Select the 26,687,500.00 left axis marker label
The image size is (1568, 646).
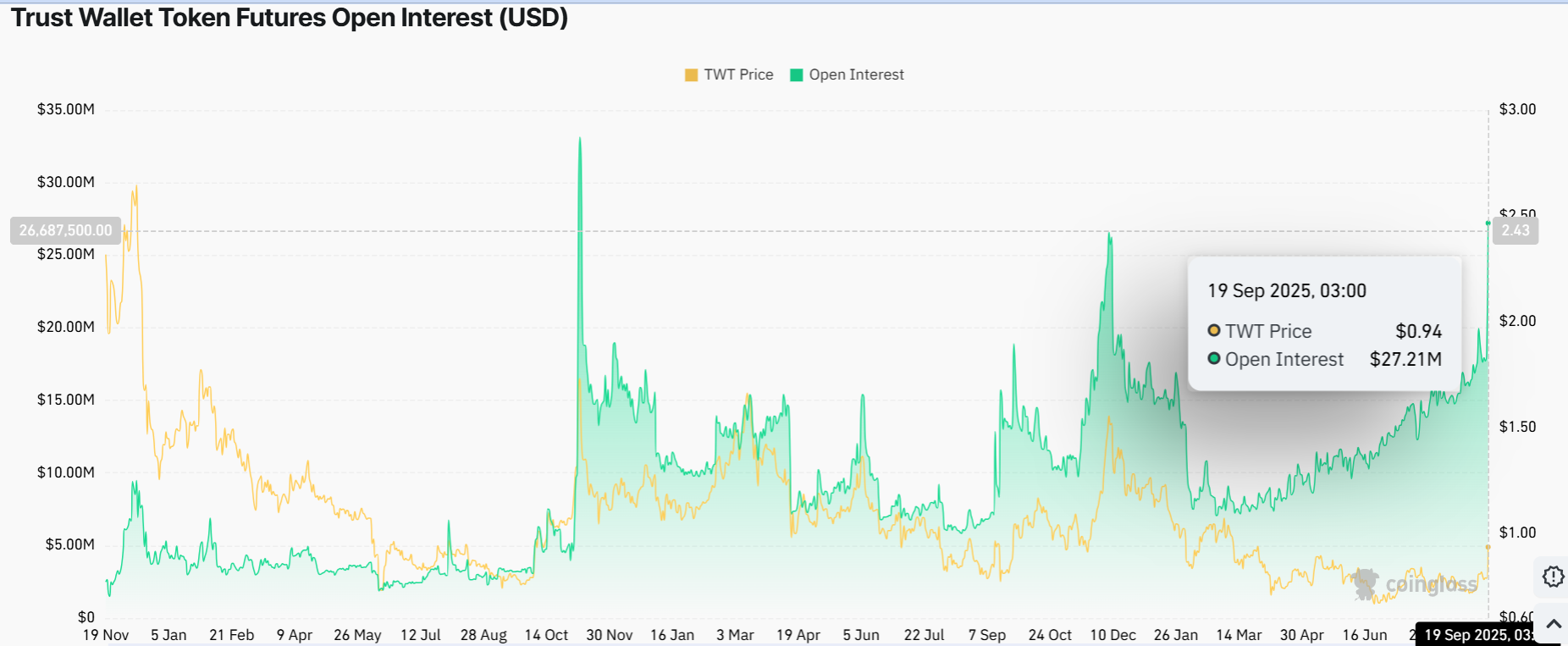[65, 230]
